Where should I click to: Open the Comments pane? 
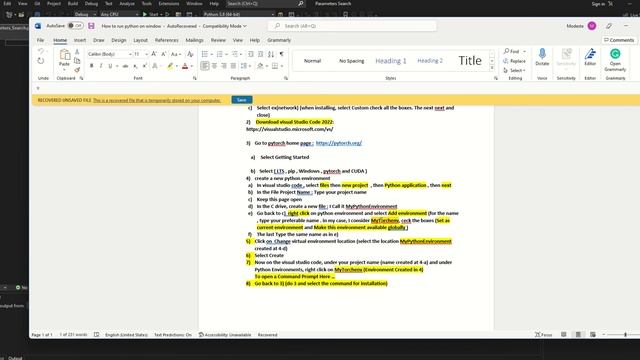pos(619,40)
